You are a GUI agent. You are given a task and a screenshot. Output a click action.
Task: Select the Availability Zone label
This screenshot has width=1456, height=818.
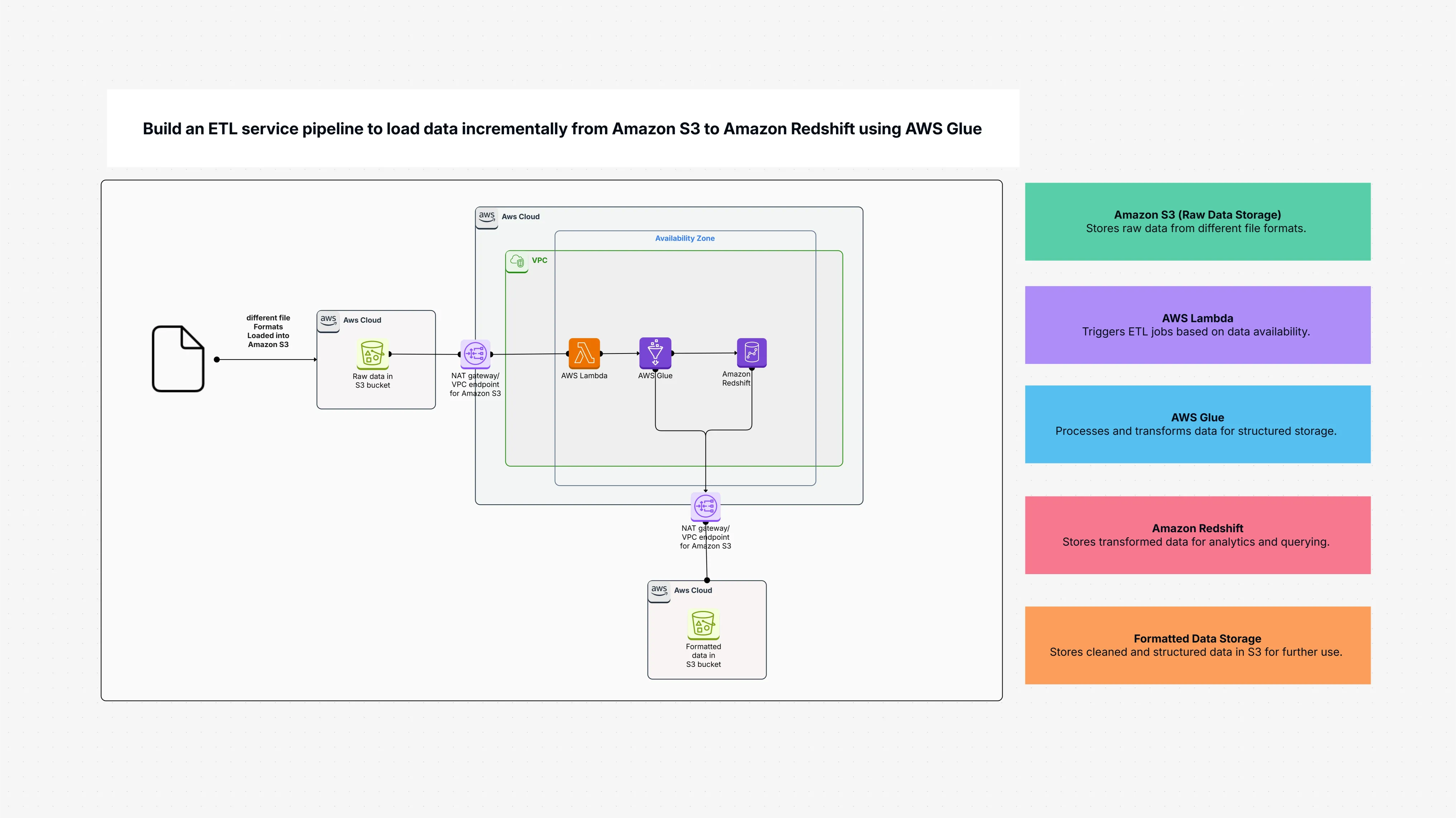tap(684, 239)
